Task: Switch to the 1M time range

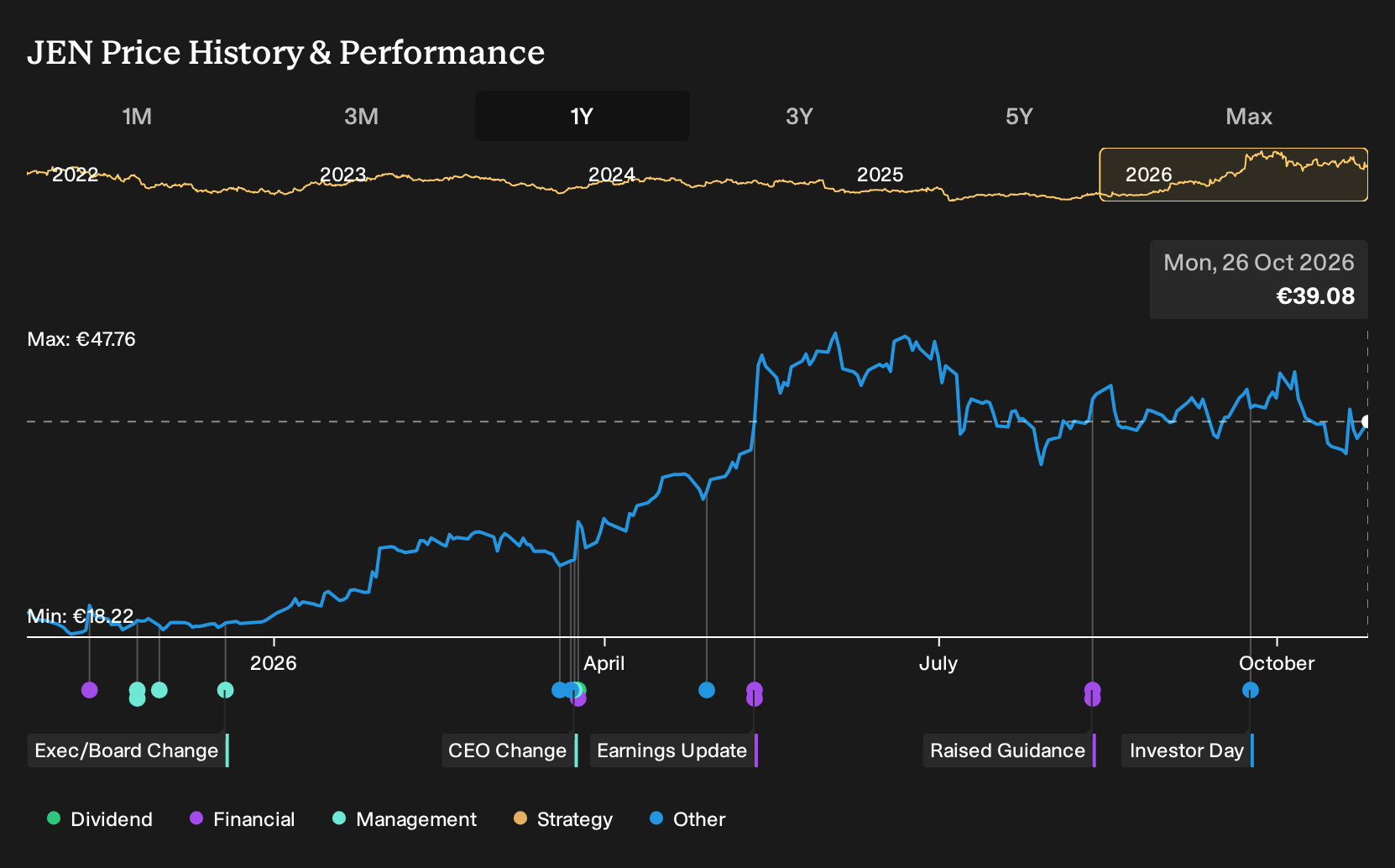Action: tap(137, 116)
